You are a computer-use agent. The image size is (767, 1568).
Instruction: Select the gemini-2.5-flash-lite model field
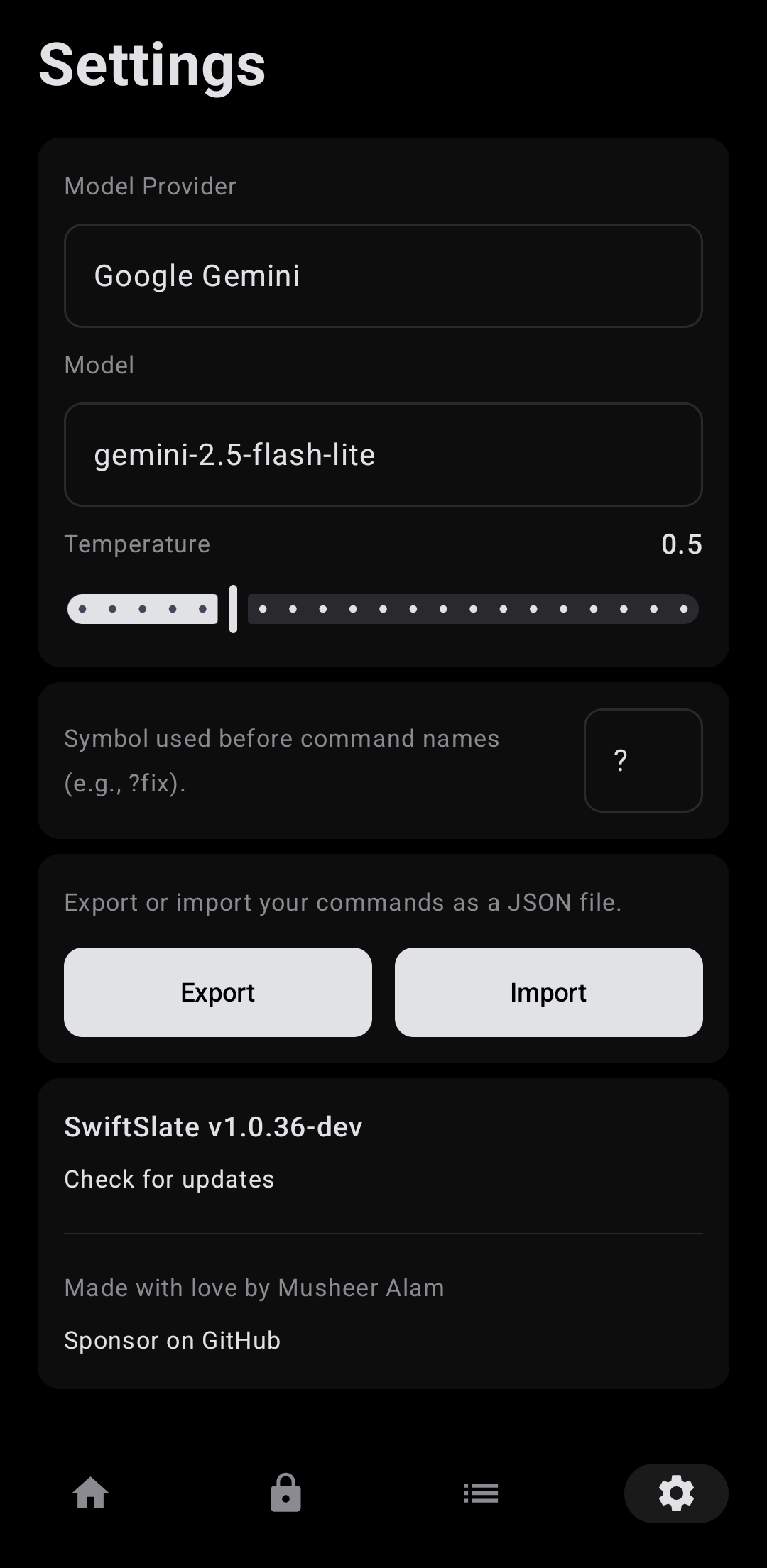[x=383, y=454]
